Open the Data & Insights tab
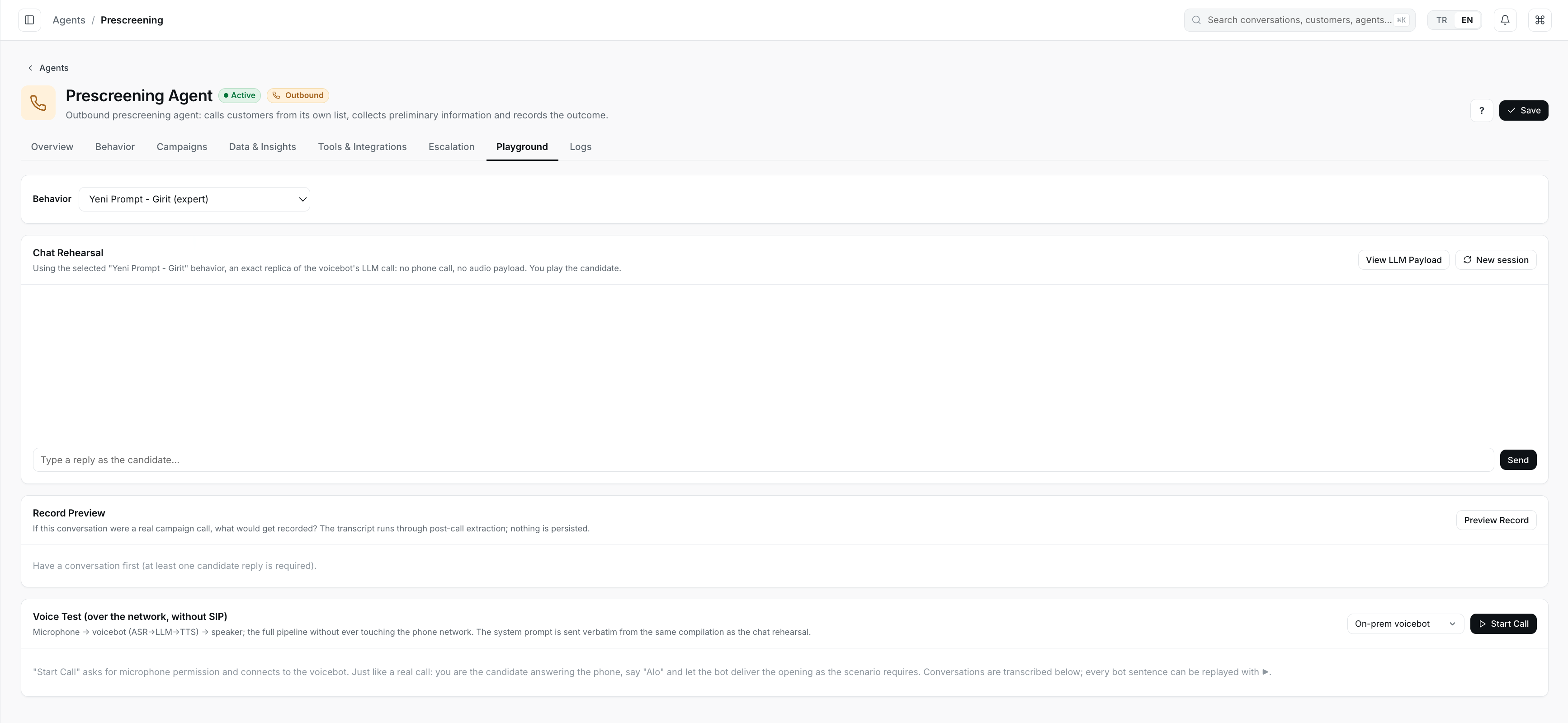1568x723 pixels. pos(262,147)
